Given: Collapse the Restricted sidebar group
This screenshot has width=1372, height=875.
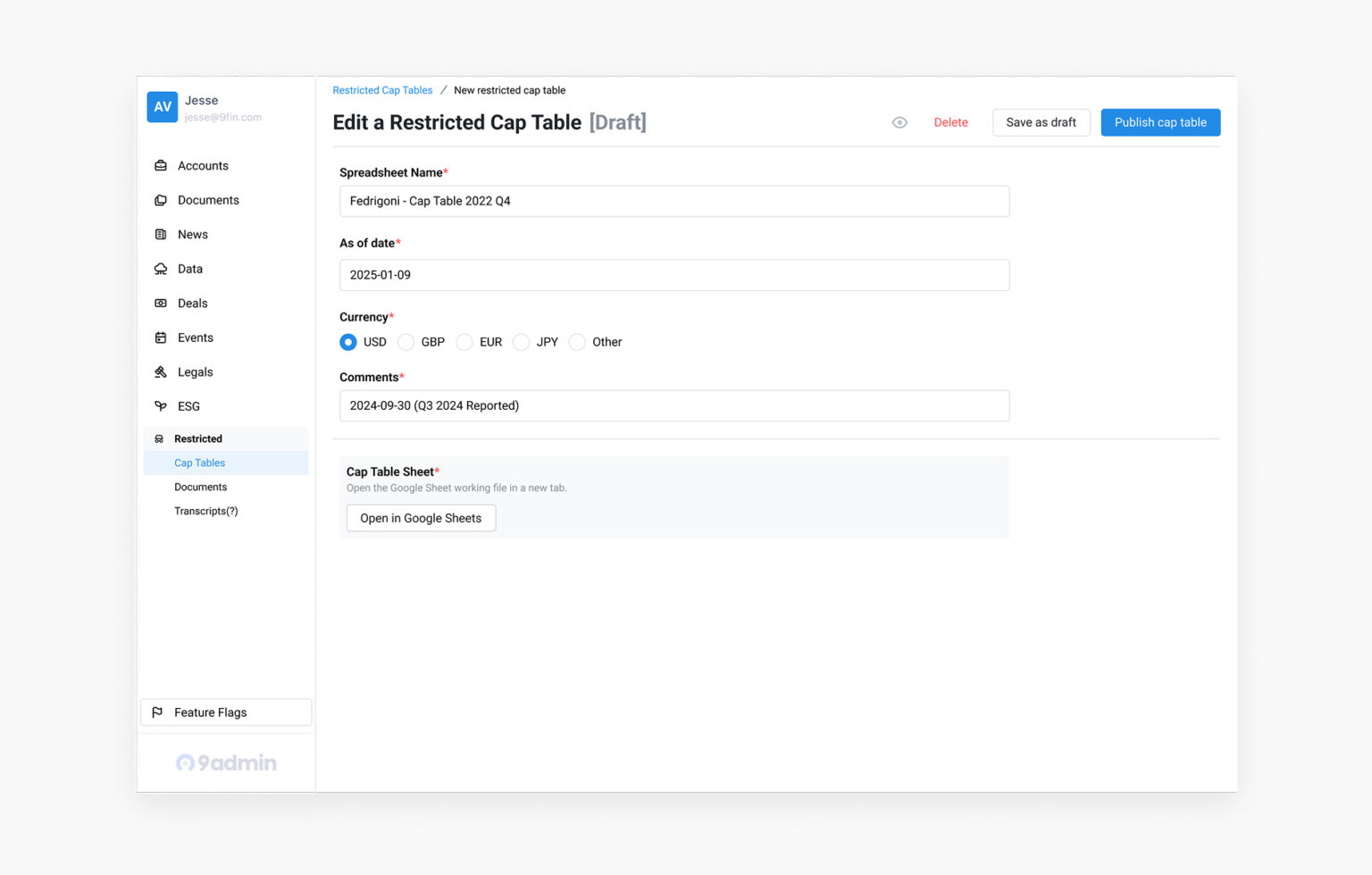Looking at the screenshot, I should (x=226, y=439).
